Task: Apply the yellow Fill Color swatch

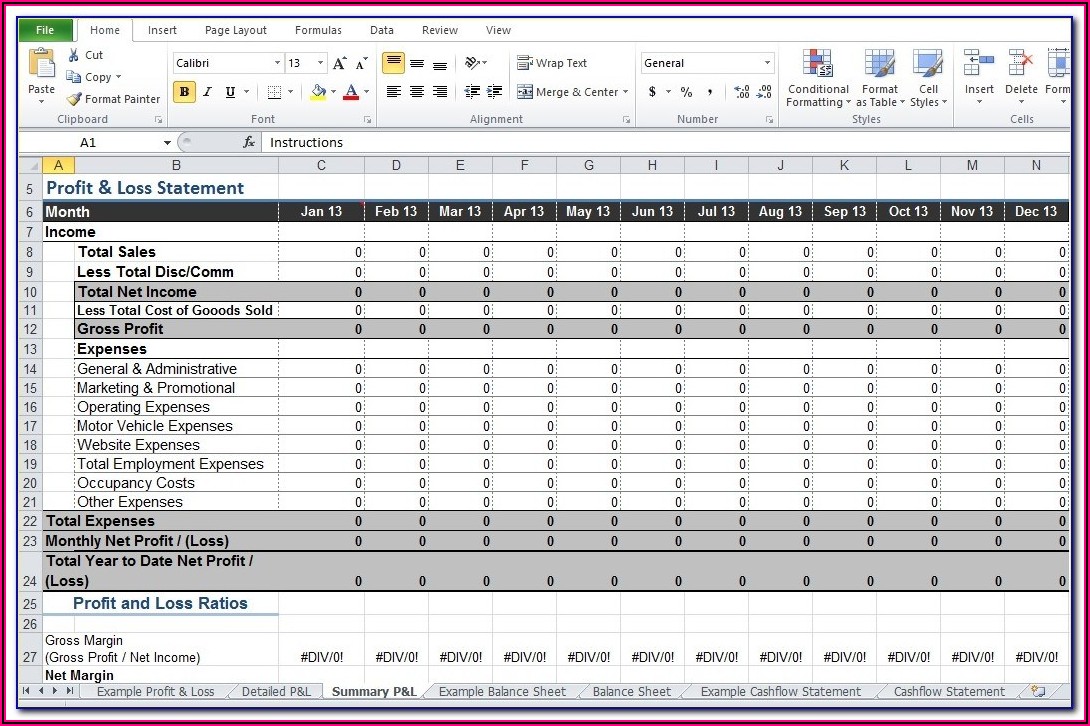Action: pyautogui.click(x=318, y=92)
